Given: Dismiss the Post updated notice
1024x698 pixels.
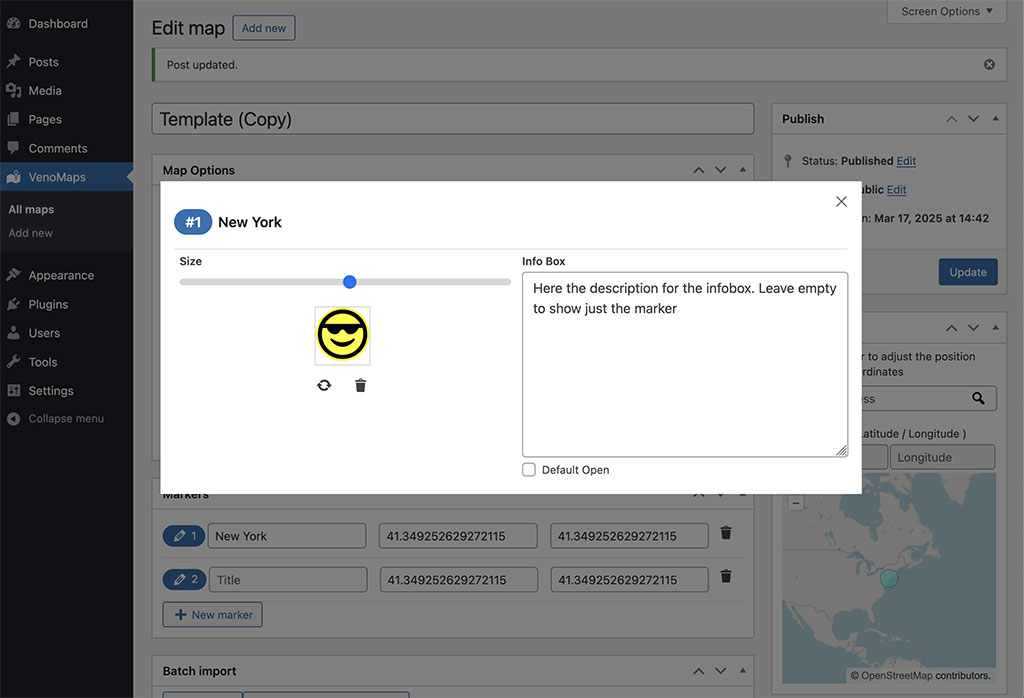Looking at the screenshot, I should pyautogui.click(x=989, y=65).
